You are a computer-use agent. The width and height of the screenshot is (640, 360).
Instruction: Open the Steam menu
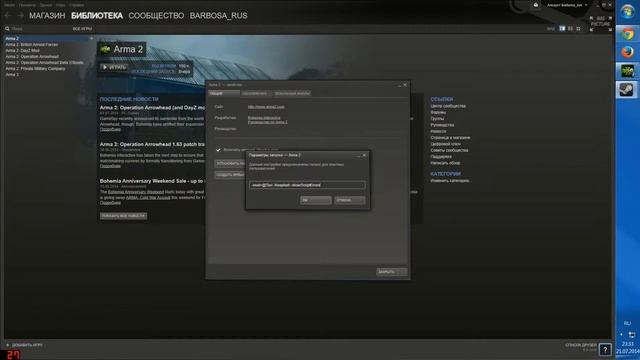[9, 5]
